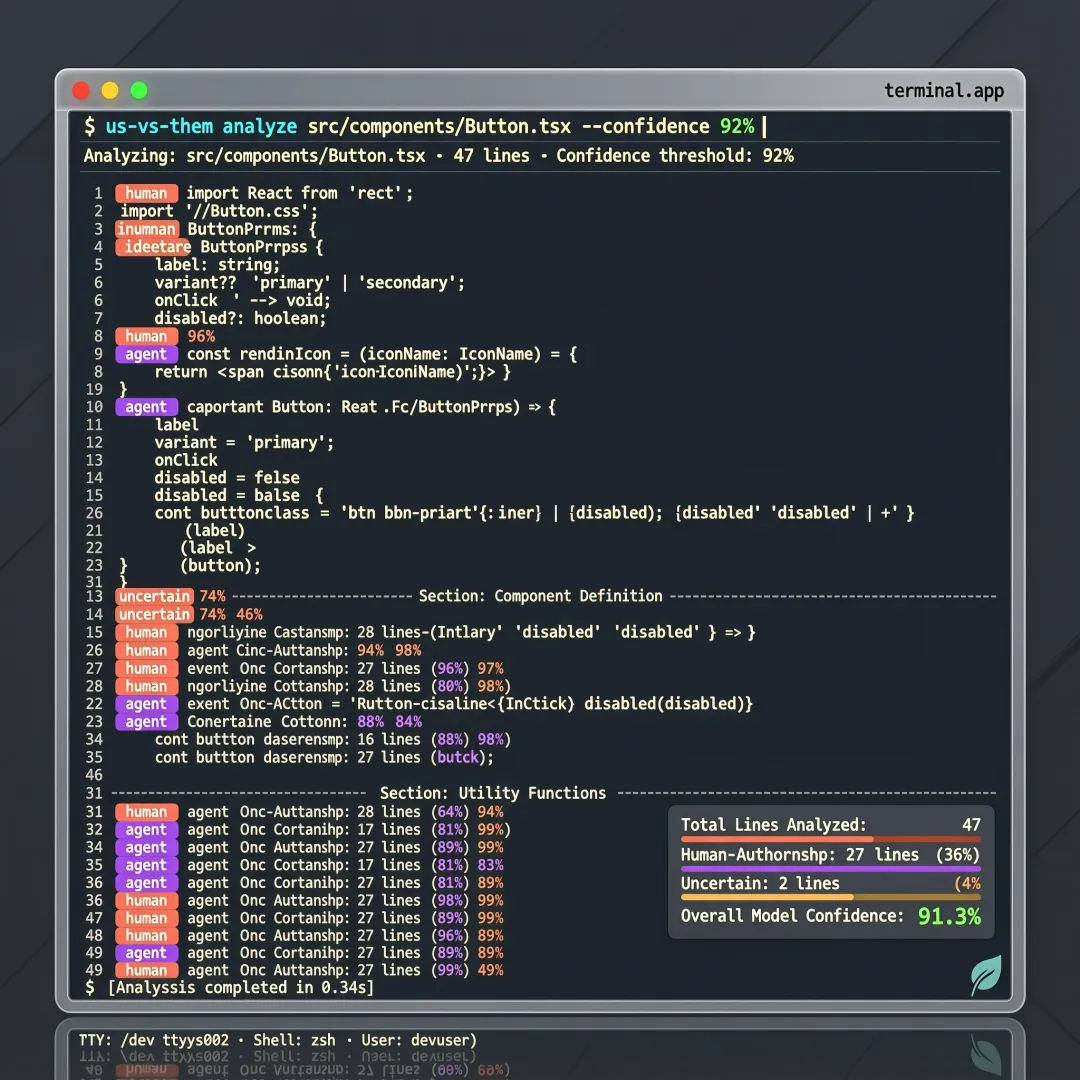Click the 'Conertaine Cottonn: 88% 84%' row
The image size is (1080, 1080).
[x=304, y=722]
